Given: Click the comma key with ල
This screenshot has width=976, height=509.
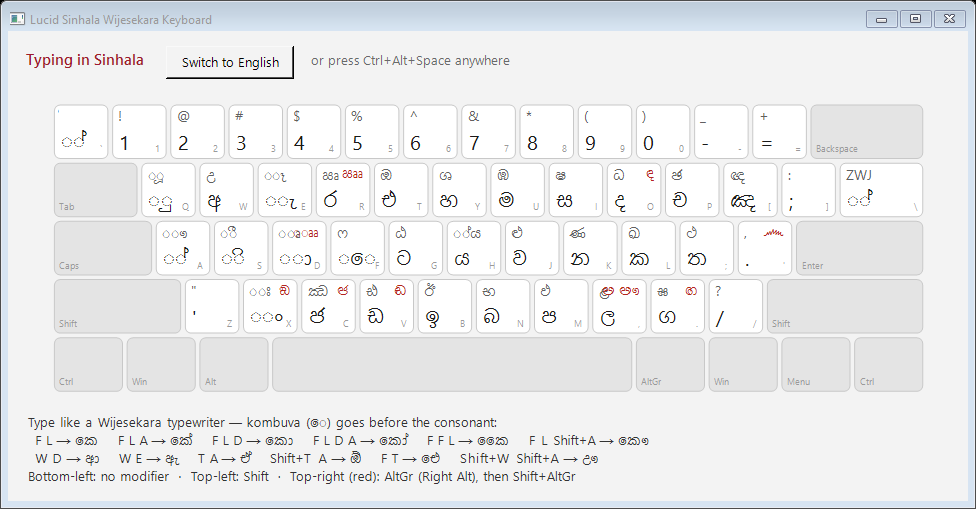Looking at the screenshot, I should coord(619,306).
